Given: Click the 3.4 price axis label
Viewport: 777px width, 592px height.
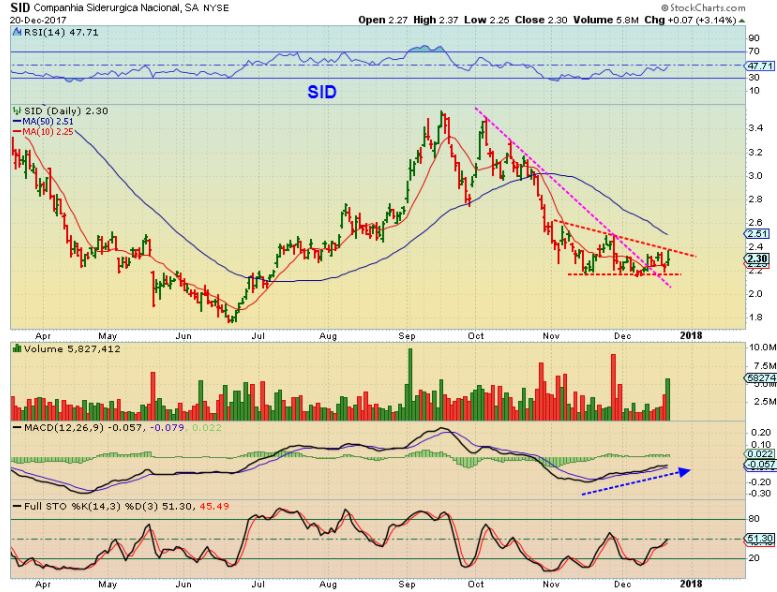Looking at the screenshot, I should click(x=755, y=128).
